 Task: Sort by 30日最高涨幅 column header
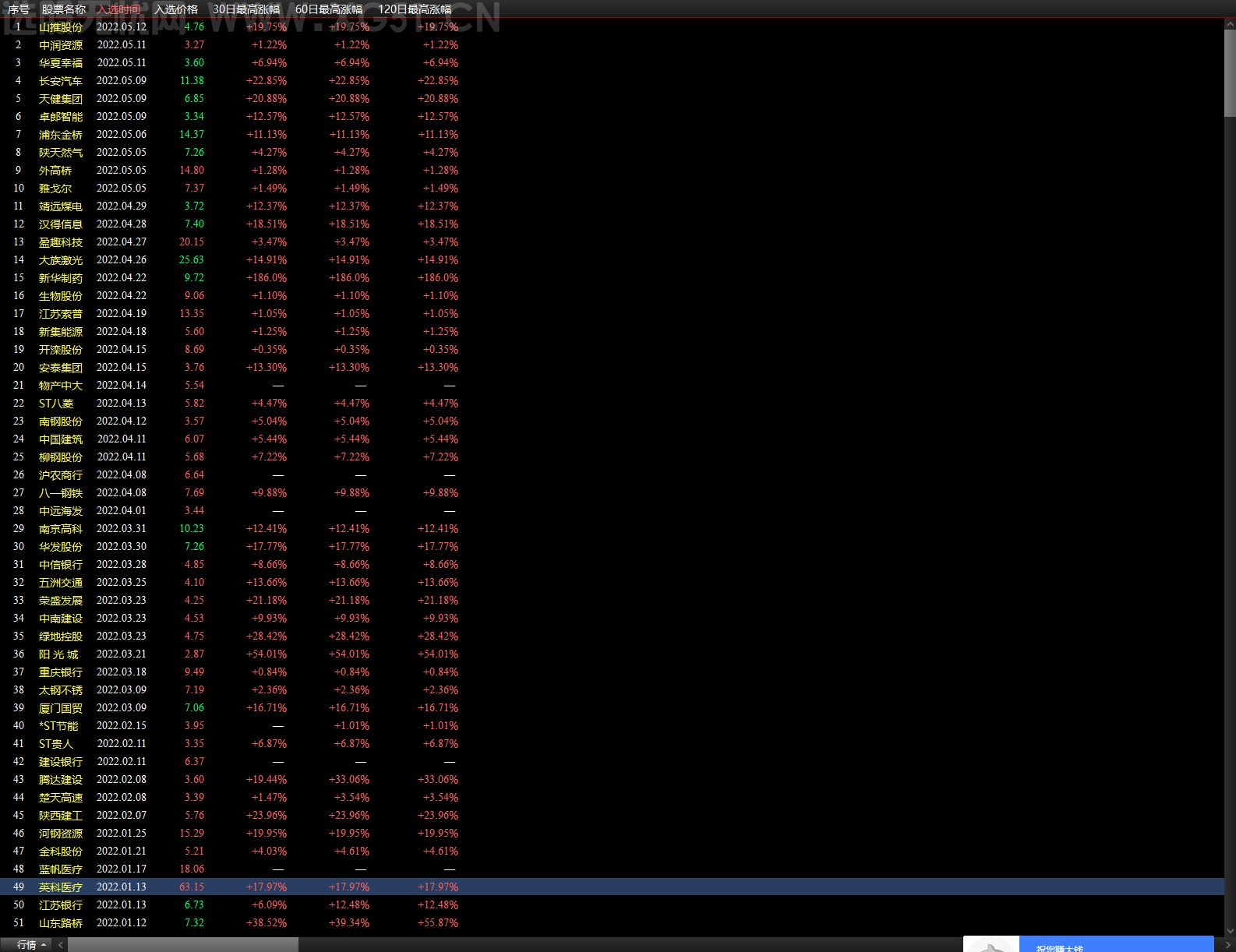tap(246, 9)
